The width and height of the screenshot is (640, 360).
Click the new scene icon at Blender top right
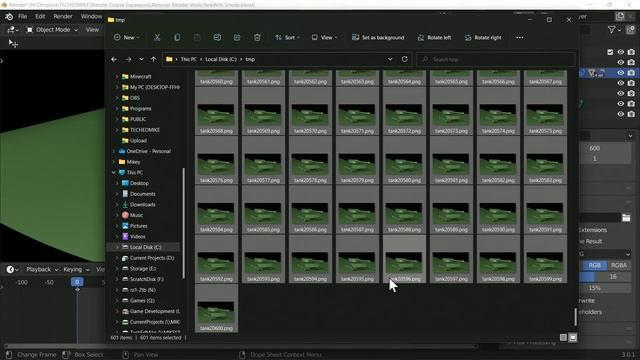tap(620, 17)
